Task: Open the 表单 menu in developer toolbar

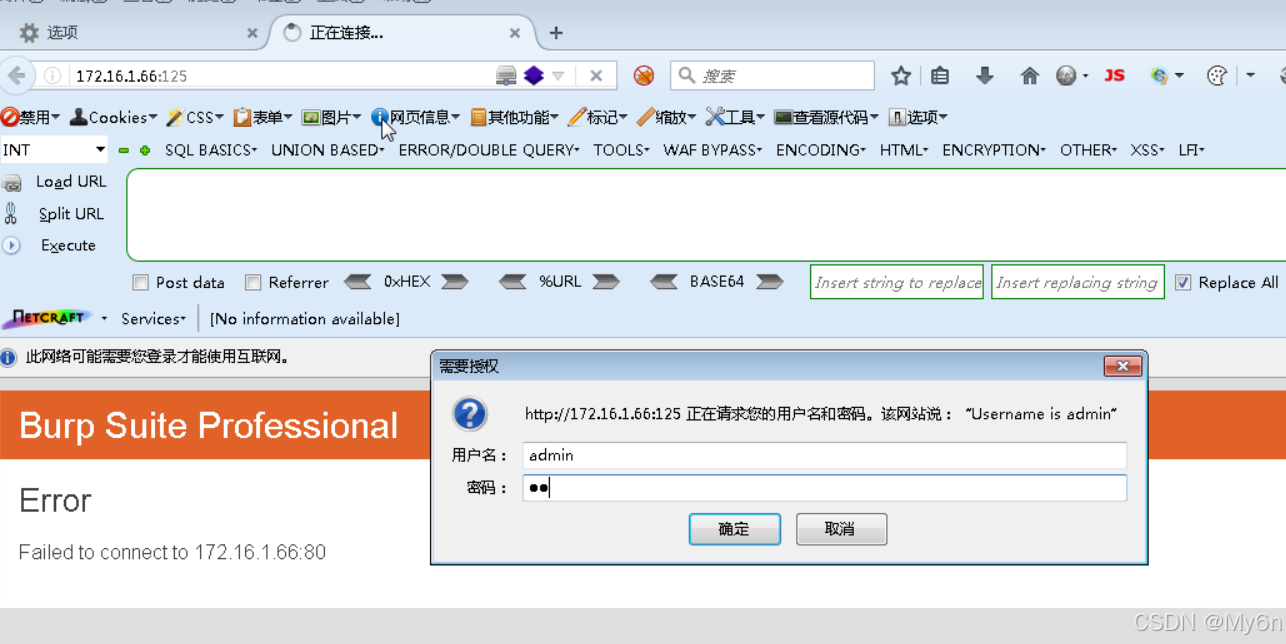Action: coord(263,118)
